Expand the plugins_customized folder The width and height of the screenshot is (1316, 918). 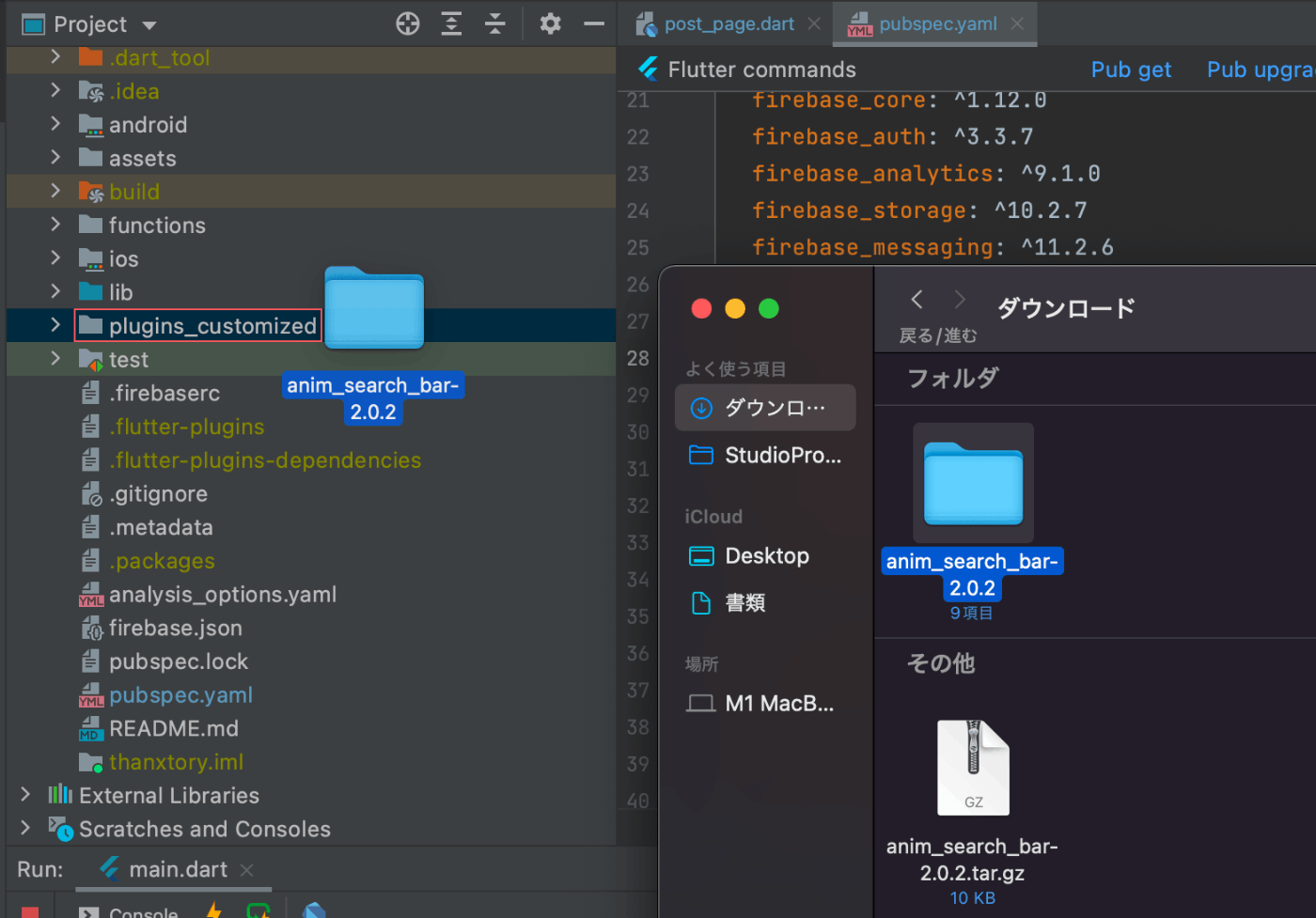(x=55, y=325)
